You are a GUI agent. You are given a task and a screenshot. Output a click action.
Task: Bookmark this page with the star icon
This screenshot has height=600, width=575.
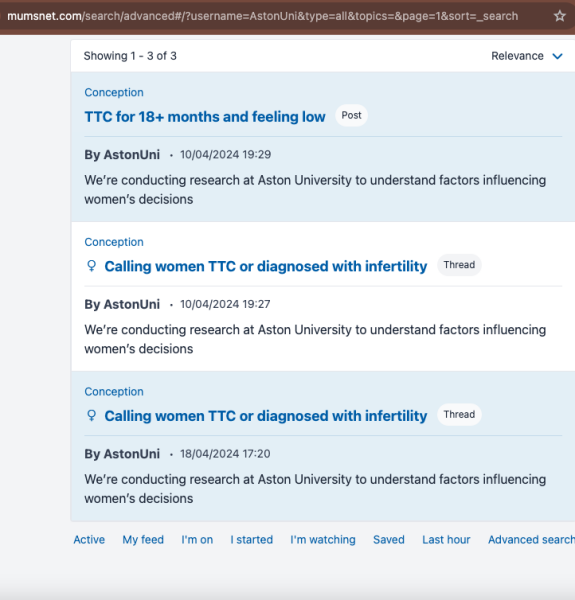(560, 16)
